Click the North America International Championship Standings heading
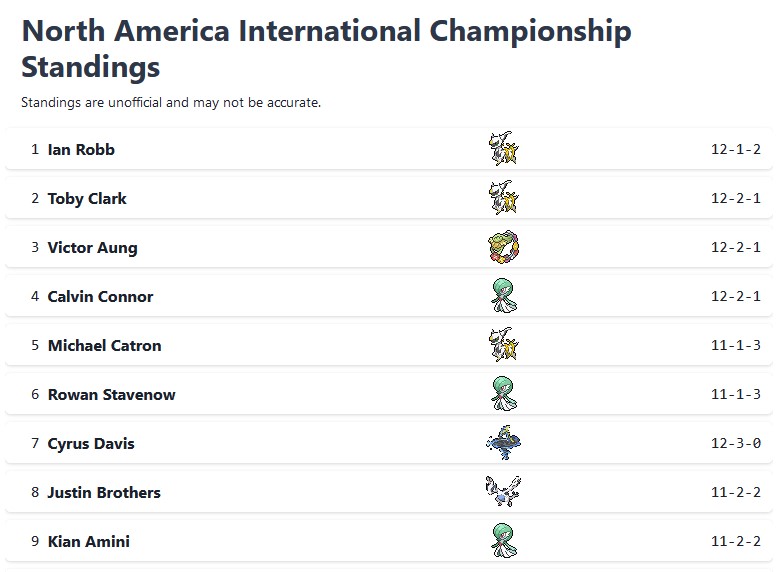 point(327,48)
